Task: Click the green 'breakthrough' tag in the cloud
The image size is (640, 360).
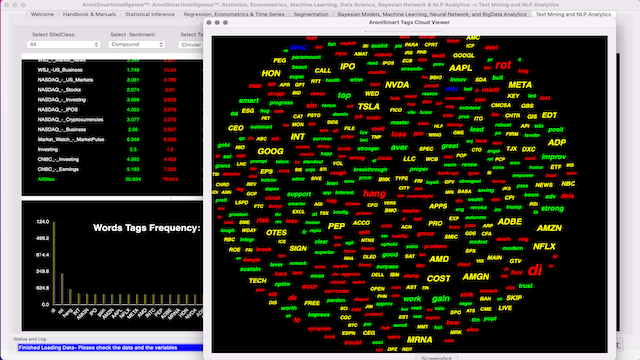Action: (370, 170)
